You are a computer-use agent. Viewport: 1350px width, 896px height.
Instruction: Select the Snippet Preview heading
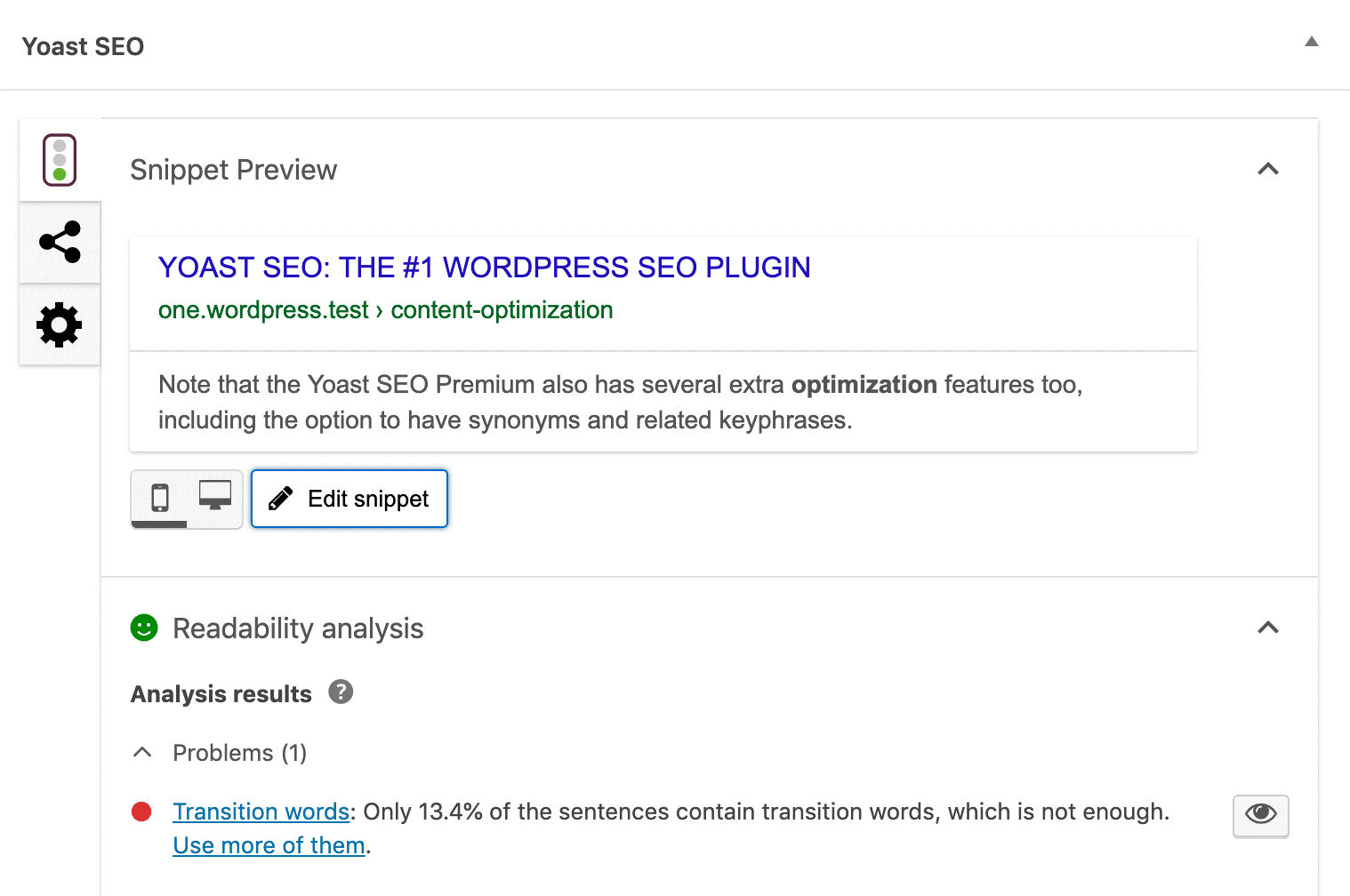[234, 169]
